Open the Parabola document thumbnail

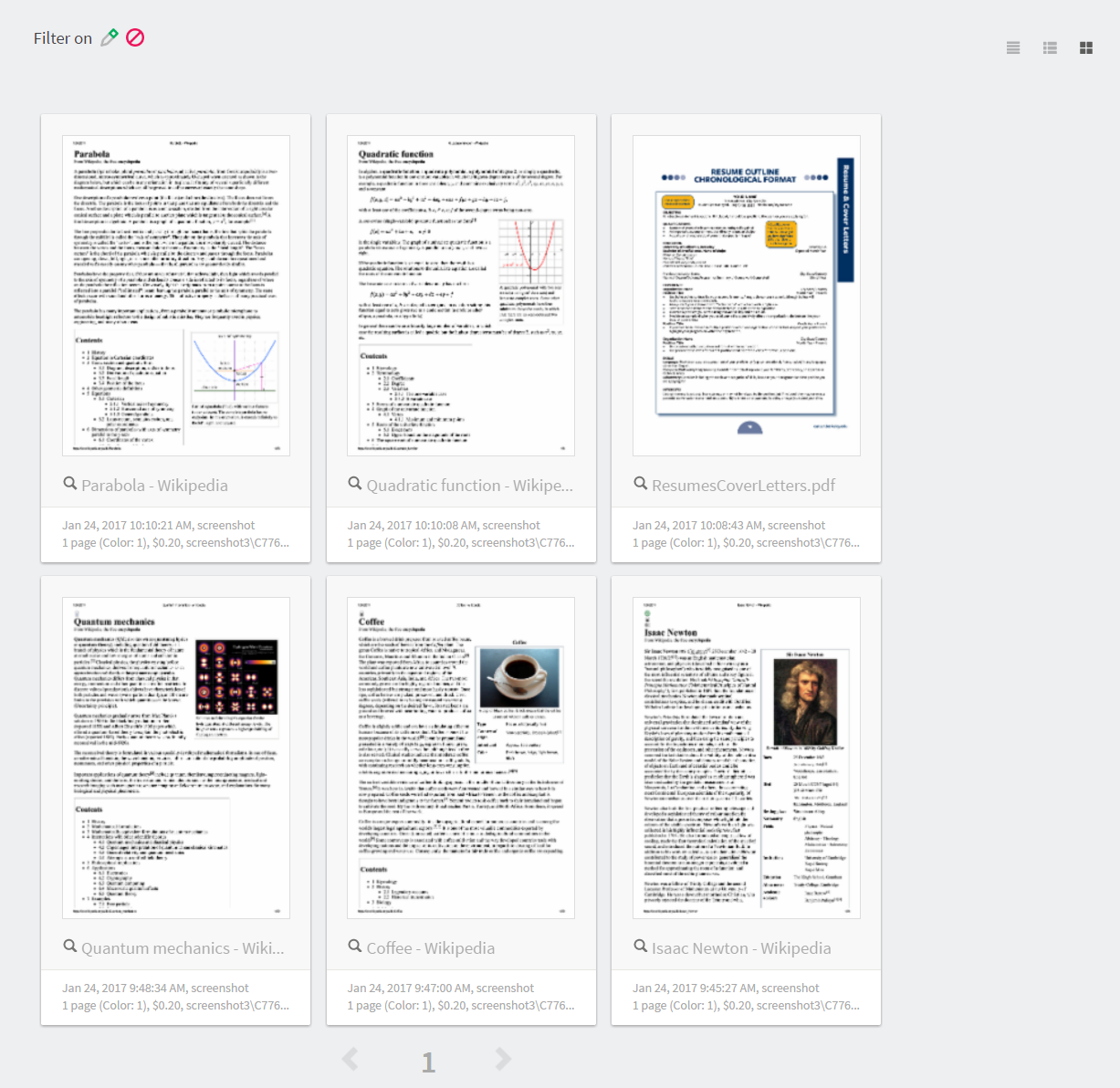coord(176,295)
